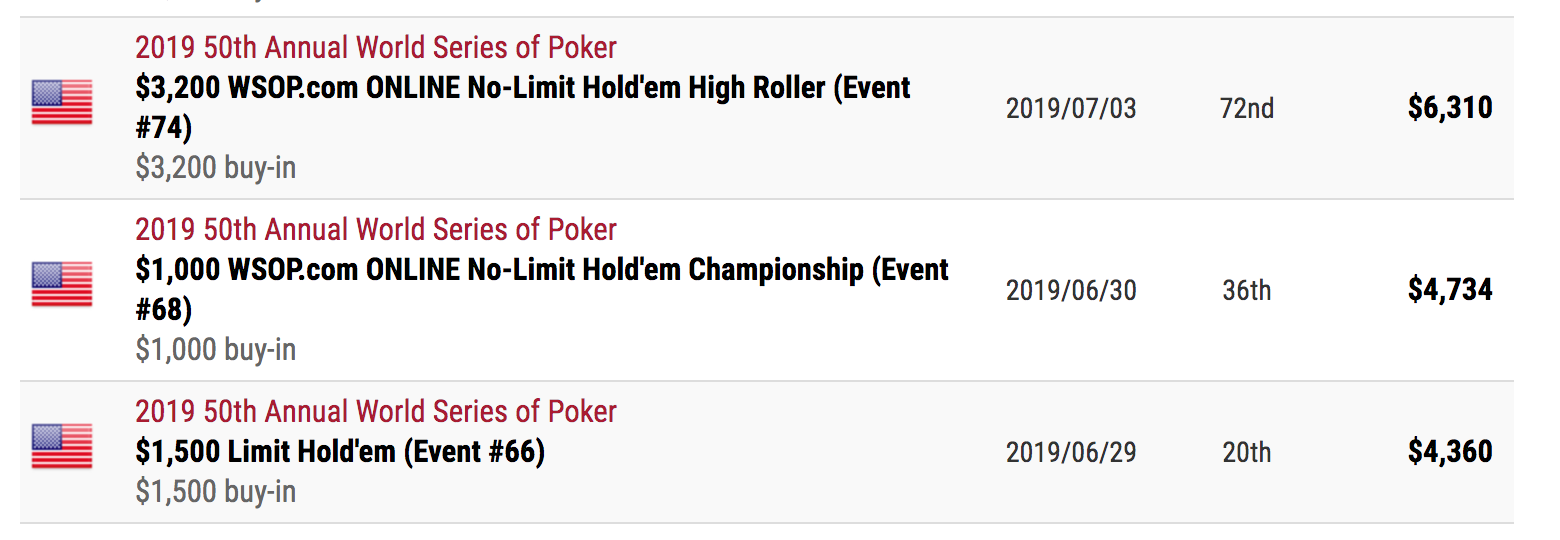Click the $6,310 prize amount
The height and width of the screenshot is (540, 1560).
[x=1450, y=108]
